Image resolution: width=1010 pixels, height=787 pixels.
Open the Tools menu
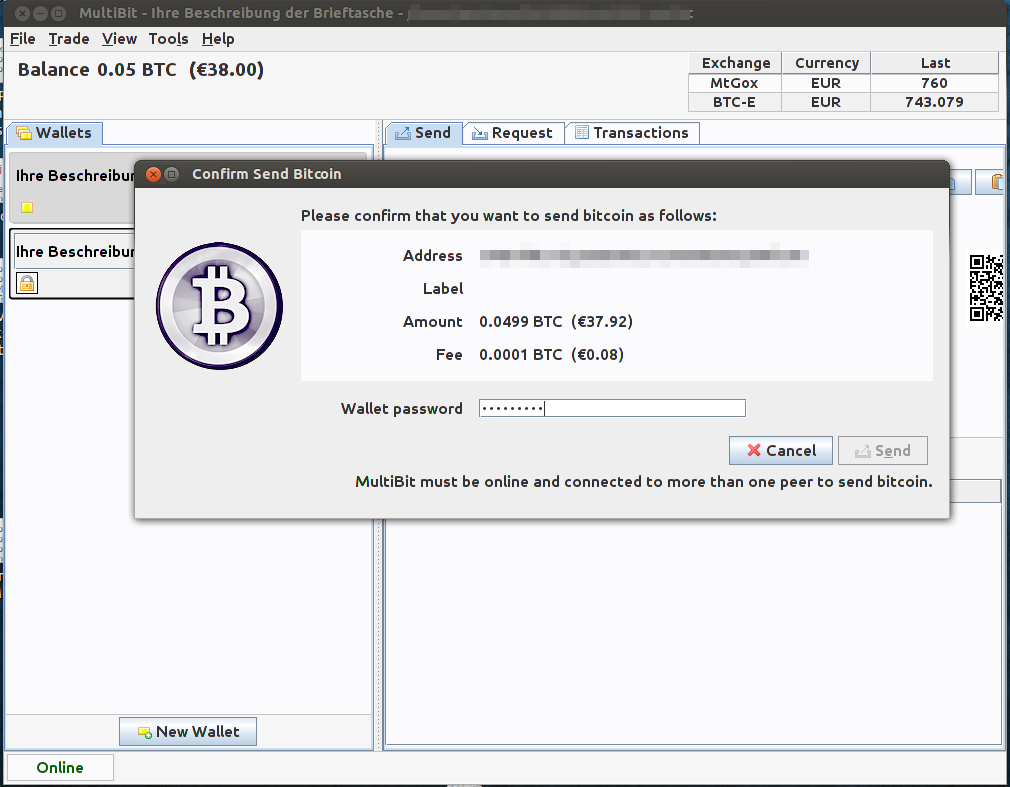[x=168, y=39]
